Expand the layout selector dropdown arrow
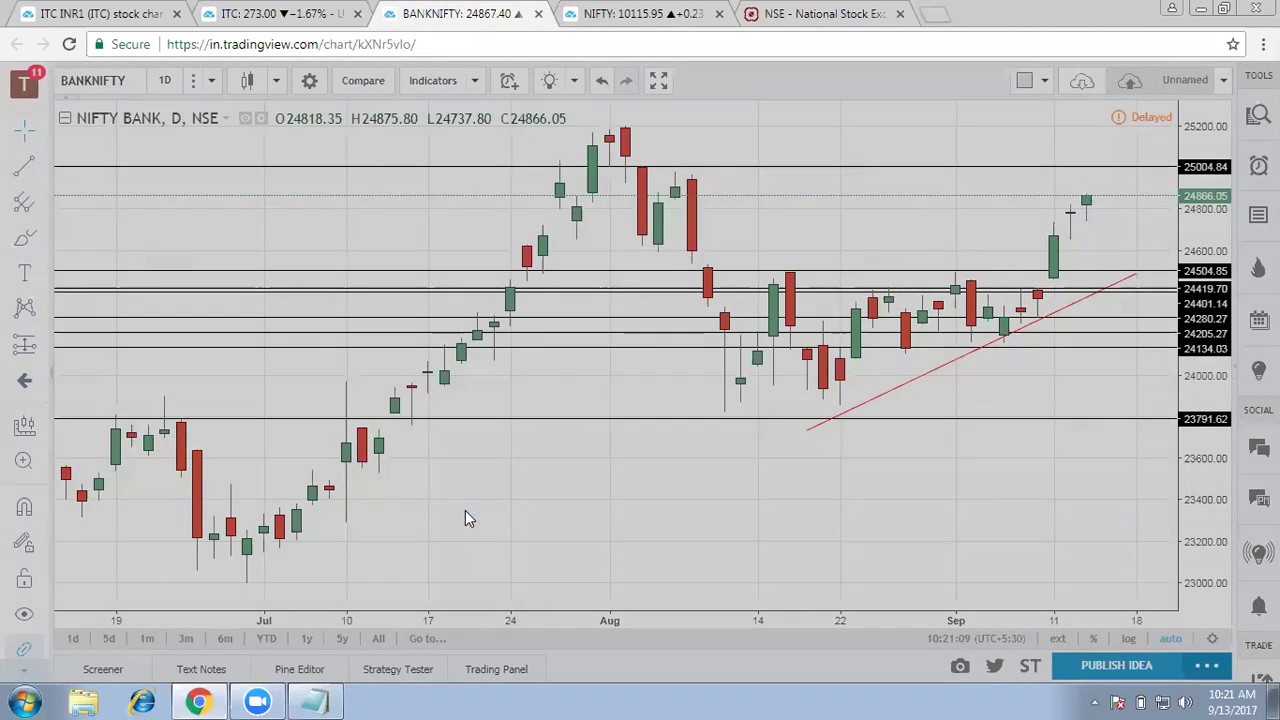Image resolution: width=1280 pixels, height=720 pixels. (1044, 81)
